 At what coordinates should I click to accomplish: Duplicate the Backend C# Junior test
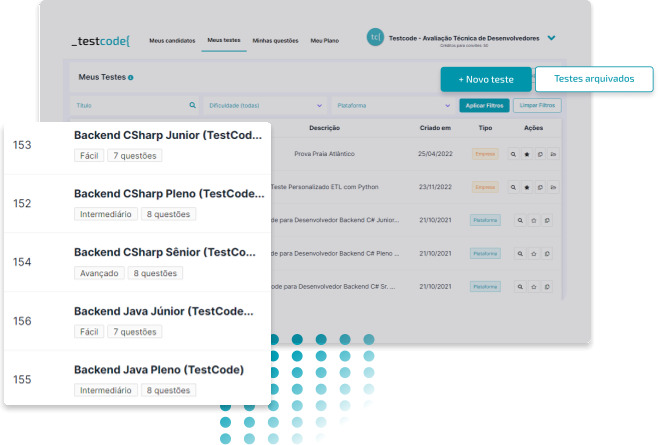[x=546, y=220]
